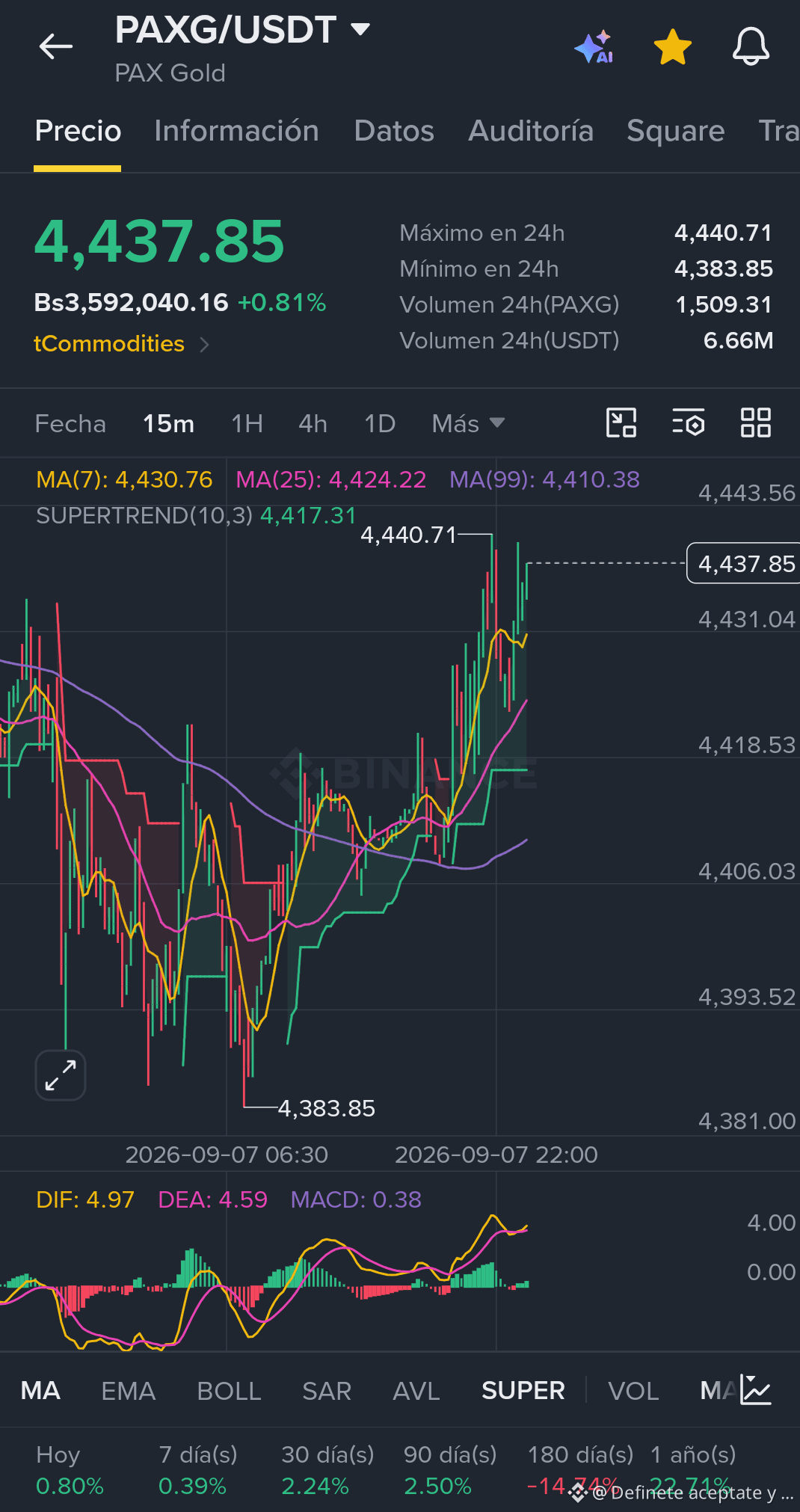Enable the BOLL indicator
This screenshot has width=800, height=1512.
(x=229, y=1391)
